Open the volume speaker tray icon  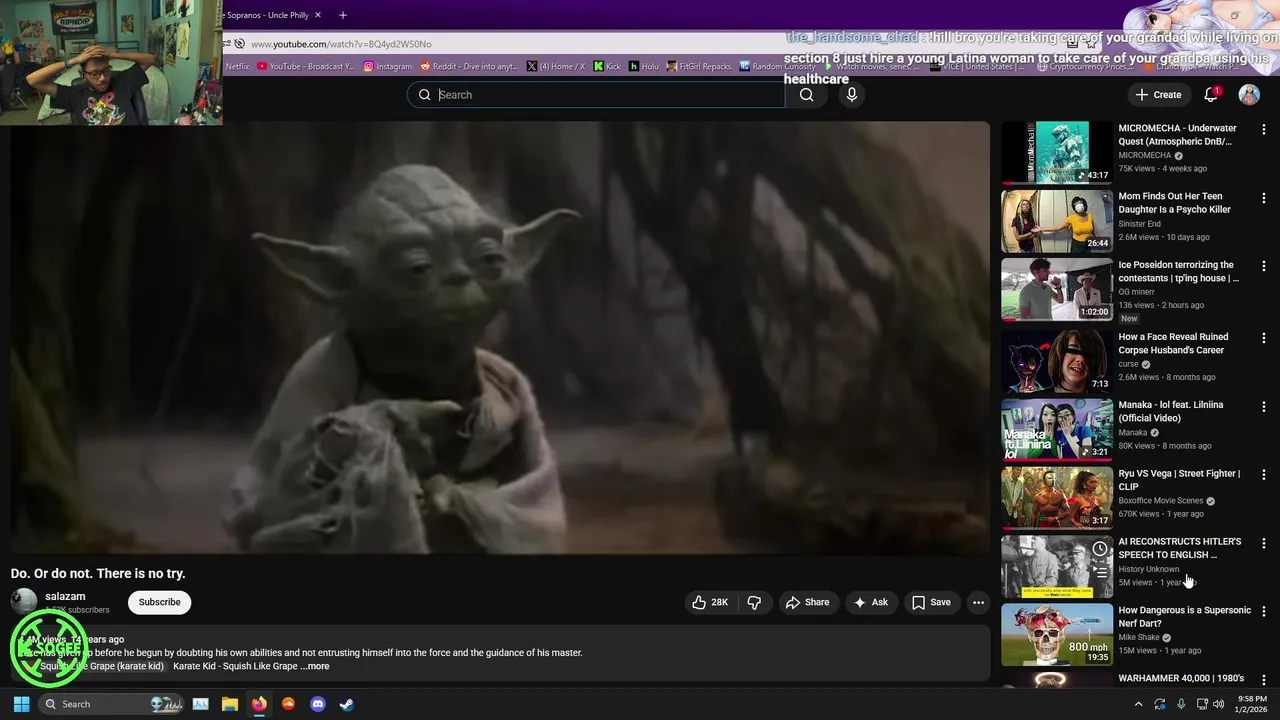(x=1218, y=704)
